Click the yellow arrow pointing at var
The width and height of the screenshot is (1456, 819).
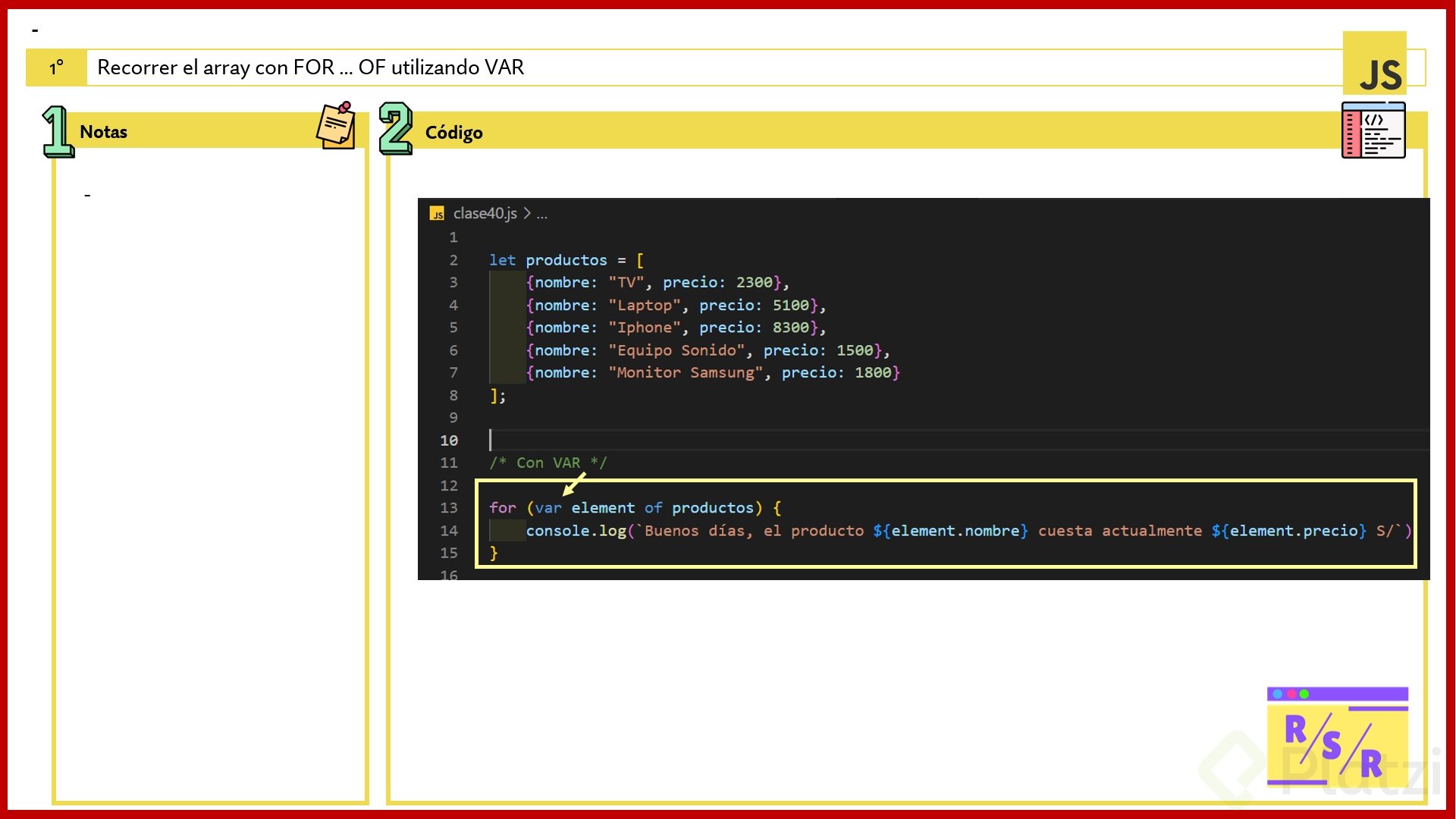pyautogui.click(x=574, y=484)
